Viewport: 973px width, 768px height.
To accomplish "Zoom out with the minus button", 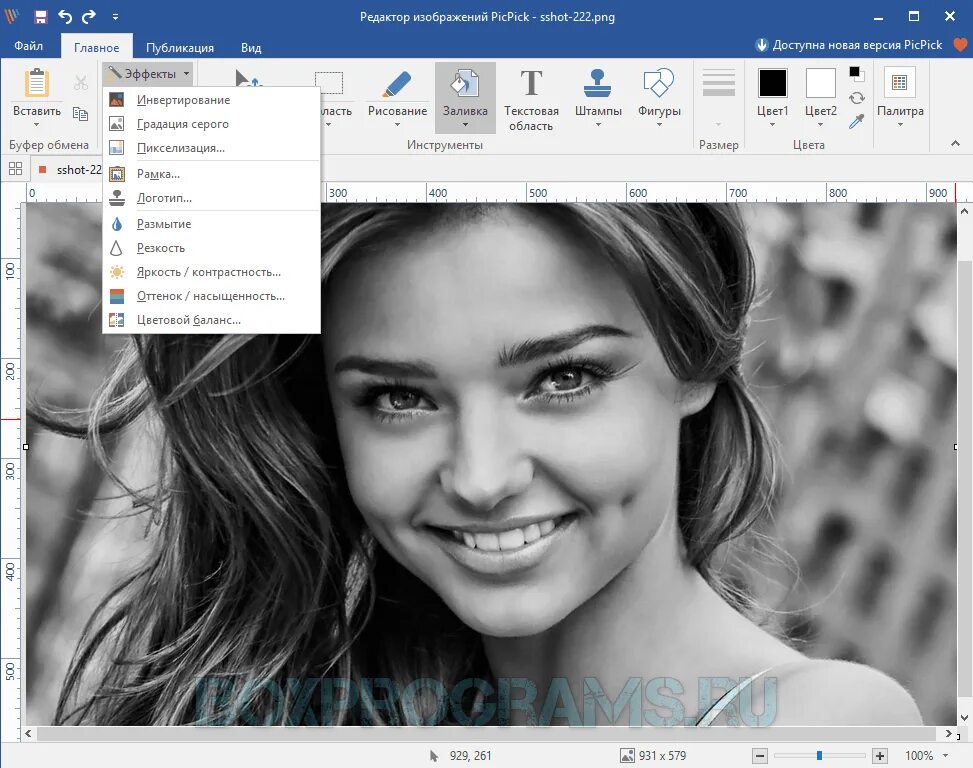I will 760,756.
